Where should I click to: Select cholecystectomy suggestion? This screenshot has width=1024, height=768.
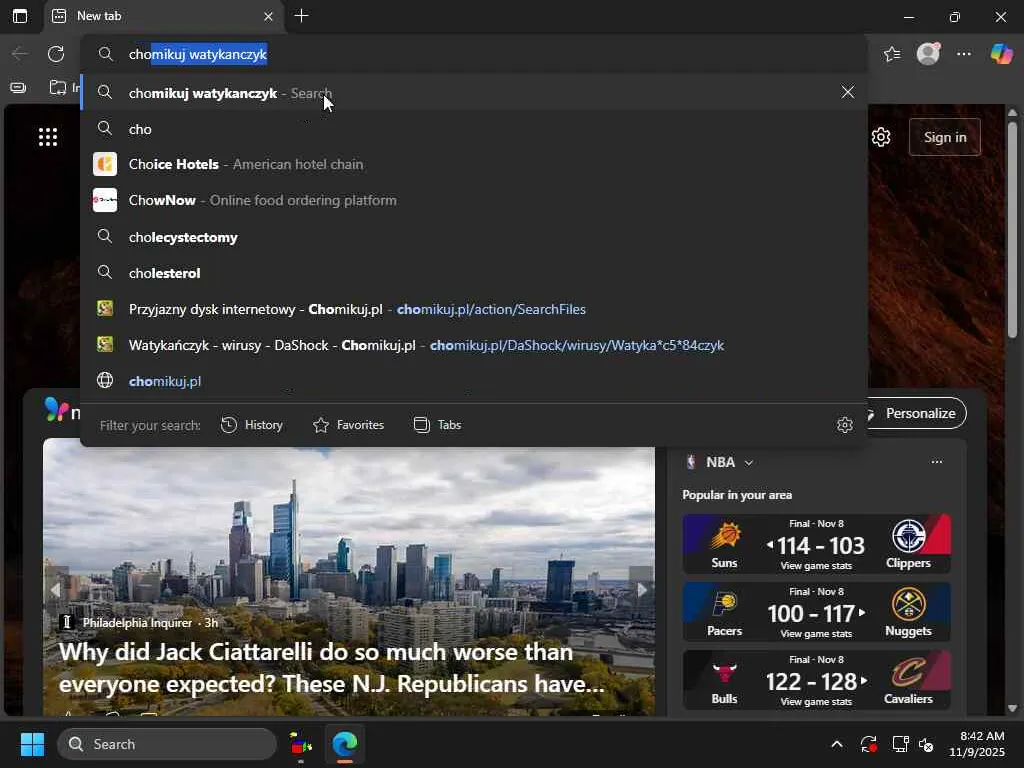coord(474,237)
